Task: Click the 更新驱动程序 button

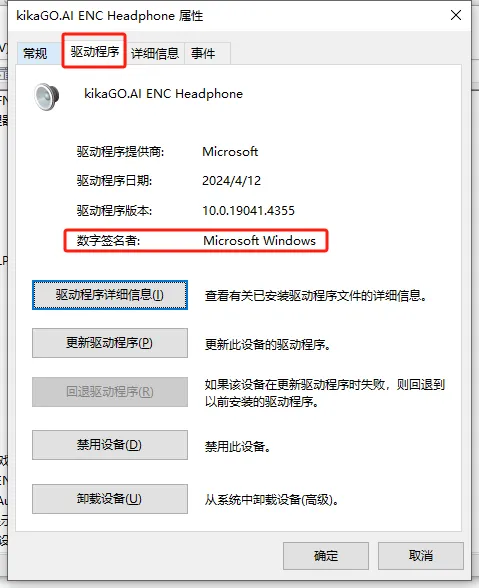Action: click(110, 343)
